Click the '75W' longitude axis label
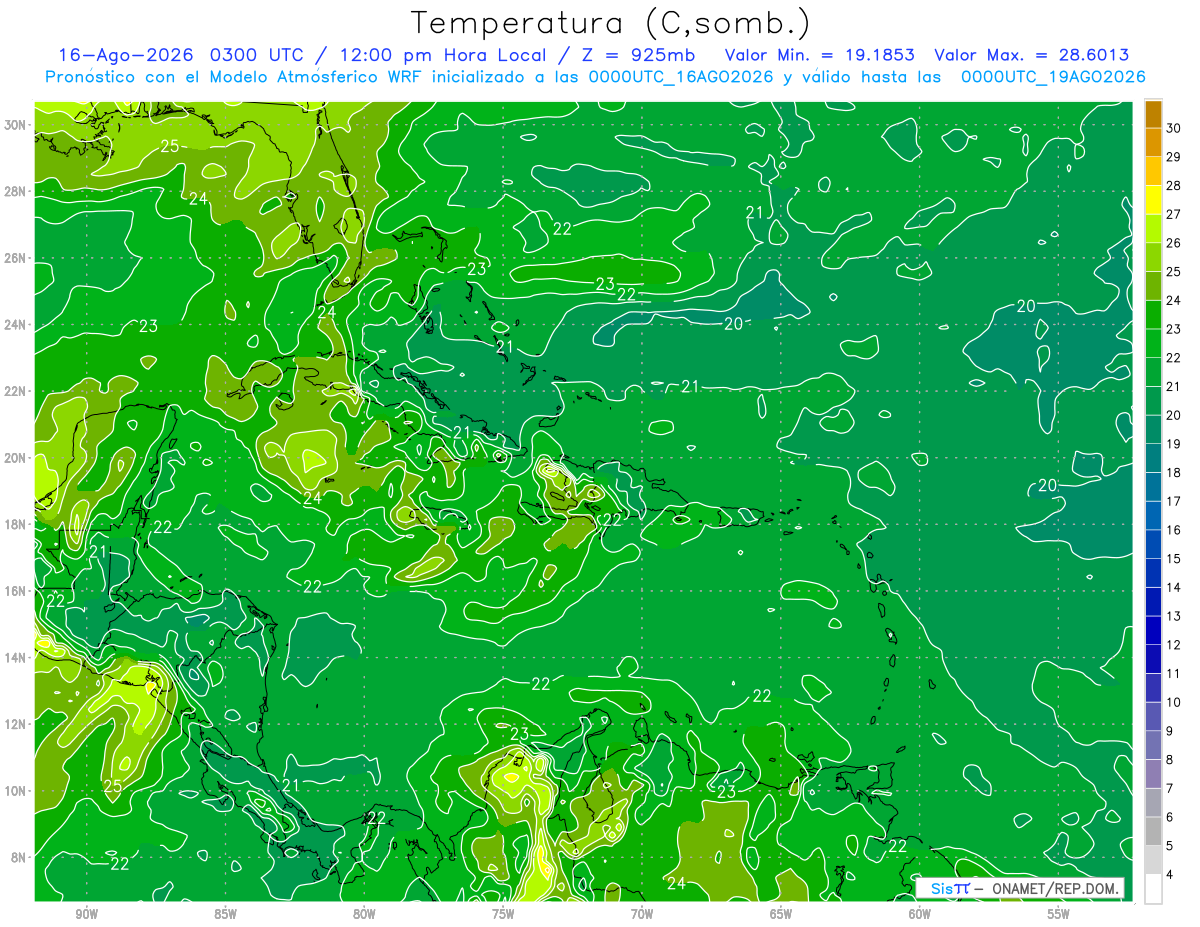1200x927 pixels. click(x=503, y=915)
